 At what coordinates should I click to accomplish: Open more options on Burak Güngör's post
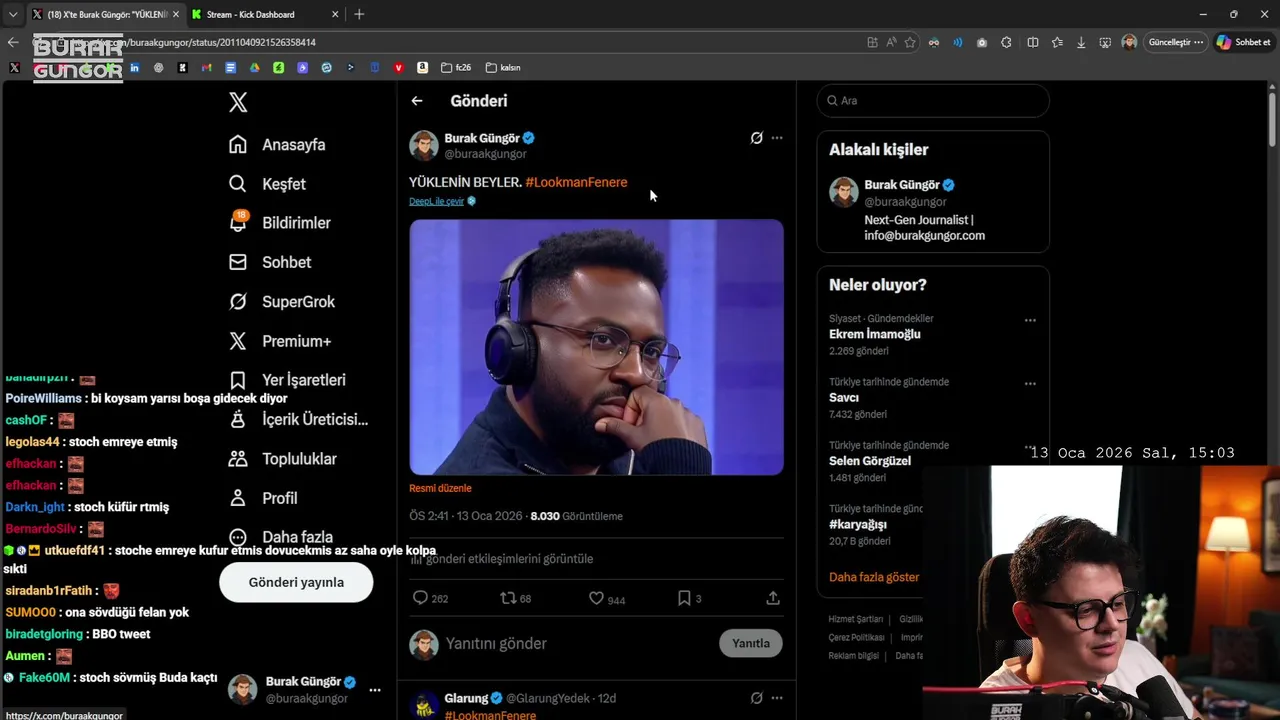coord(777,138)
